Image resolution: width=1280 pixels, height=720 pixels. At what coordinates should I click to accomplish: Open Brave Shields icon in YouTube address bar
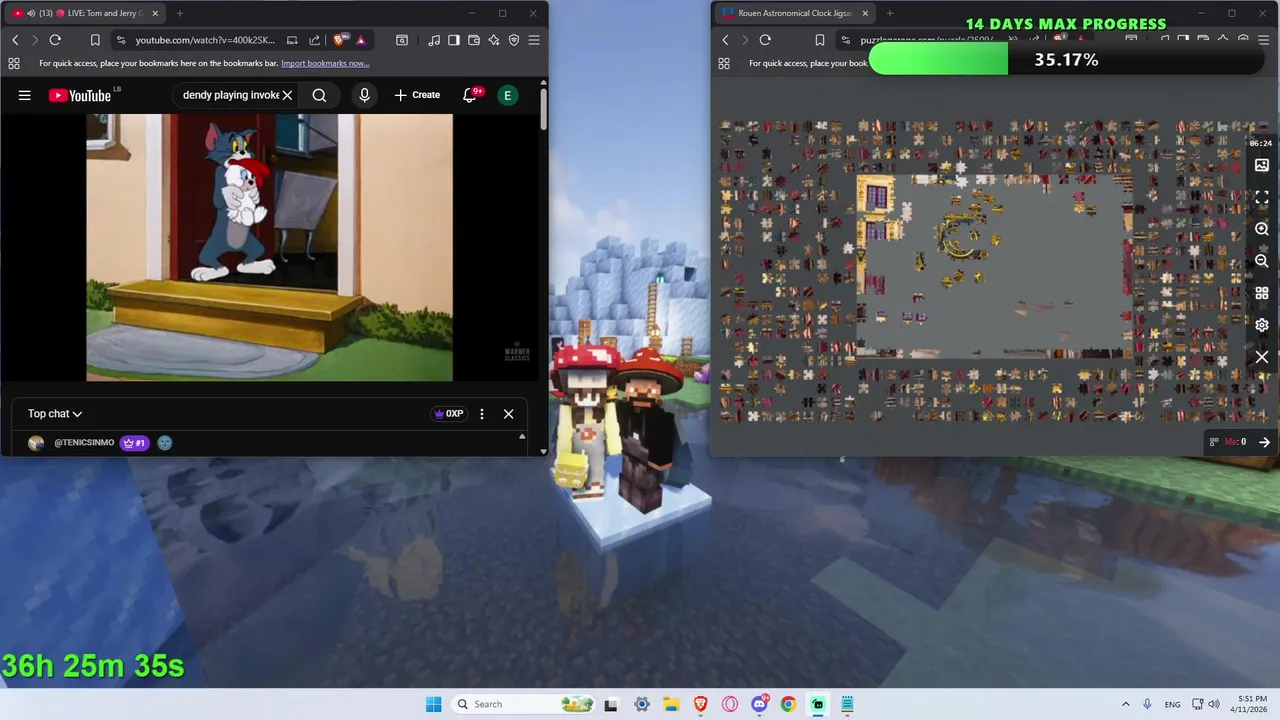pyautogui.click(x=340, y=40)
